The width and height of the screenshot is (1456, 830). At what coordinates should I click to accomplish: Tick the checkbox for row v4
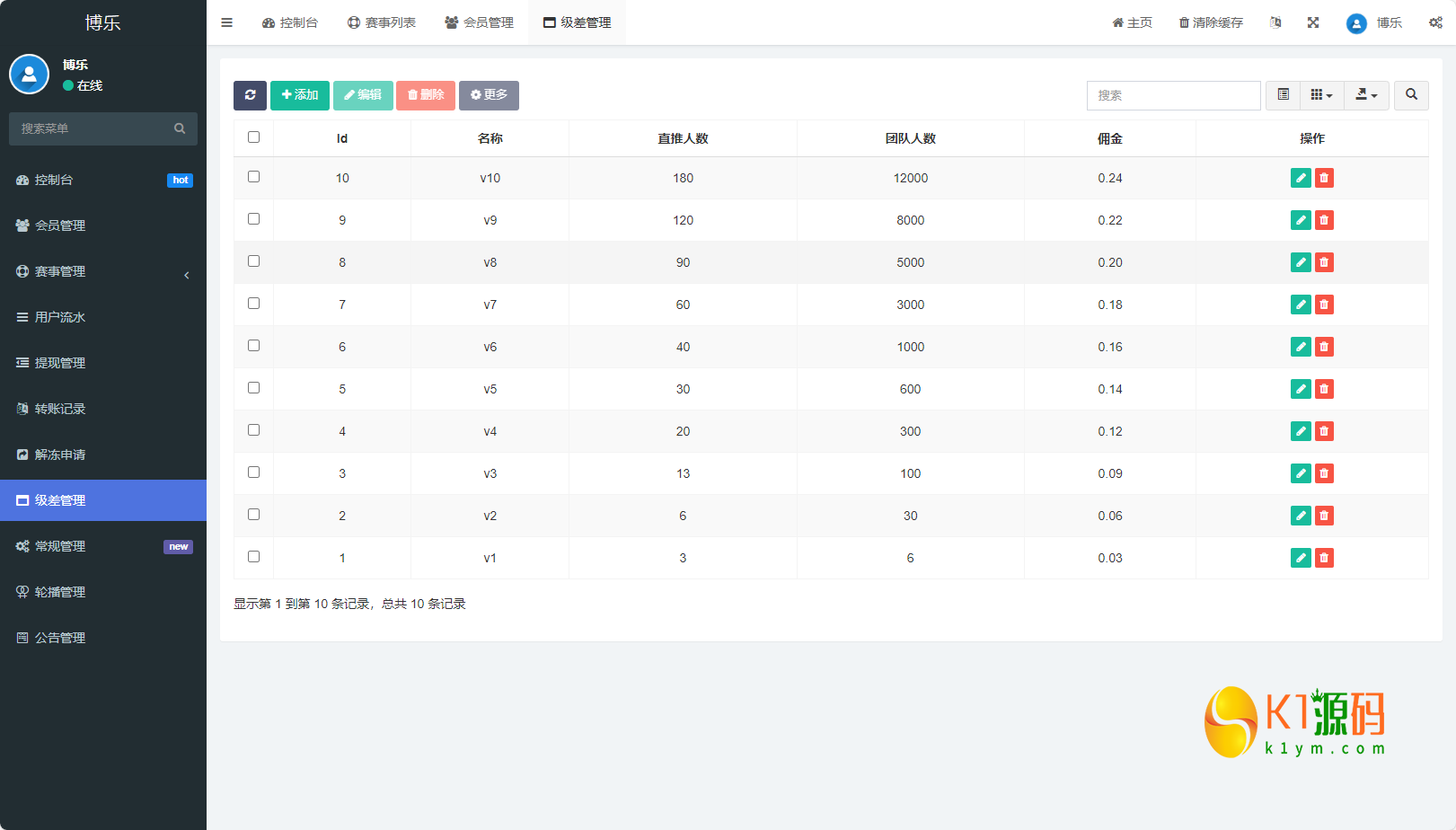[x=253, y=430]
